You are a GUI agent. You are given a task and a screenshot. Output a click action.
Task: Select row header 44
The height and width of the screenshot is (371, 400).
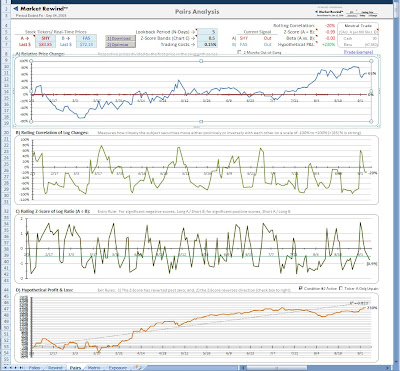pyautogui.click(x=6, y=290)
